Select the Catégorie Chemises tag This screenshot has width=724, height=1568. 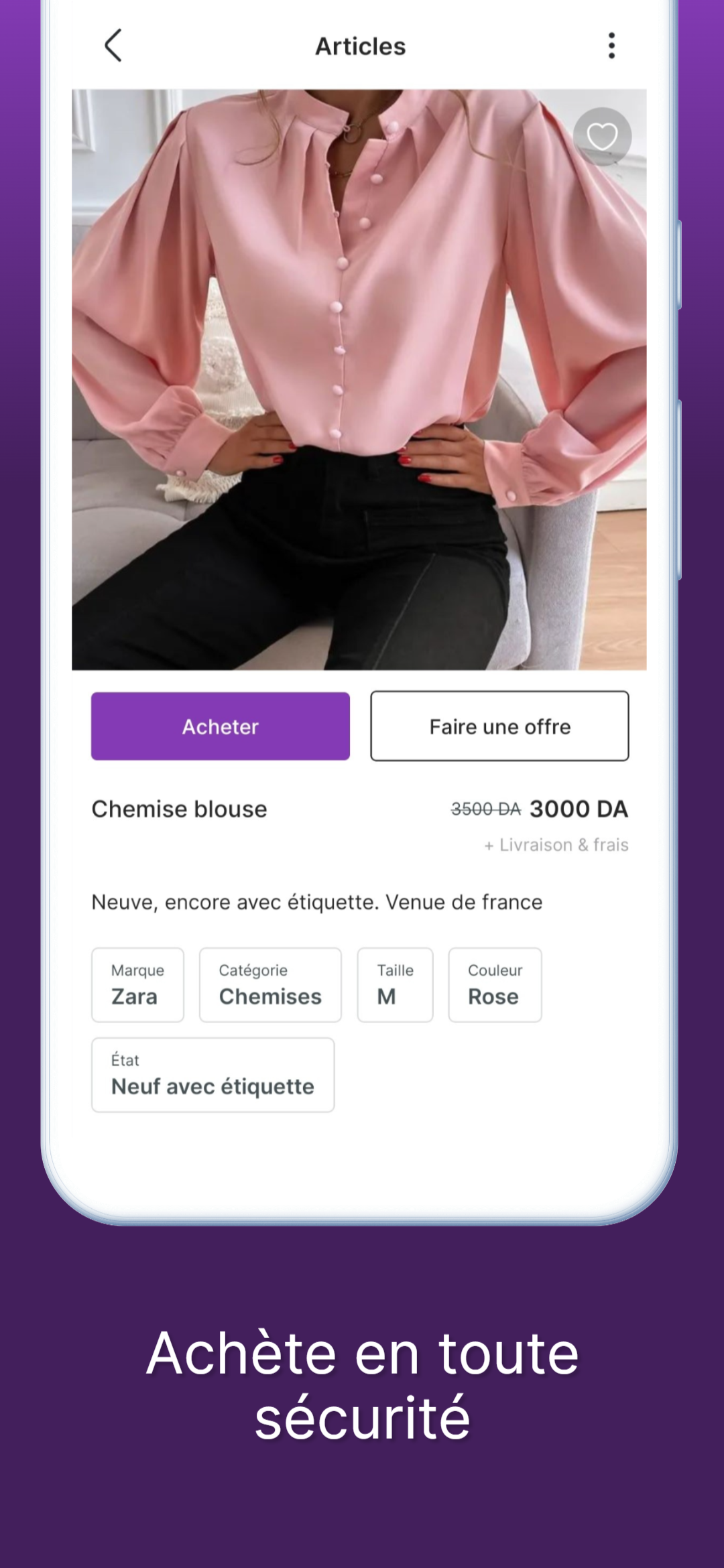pyautogui.click(x=270, y=985)
